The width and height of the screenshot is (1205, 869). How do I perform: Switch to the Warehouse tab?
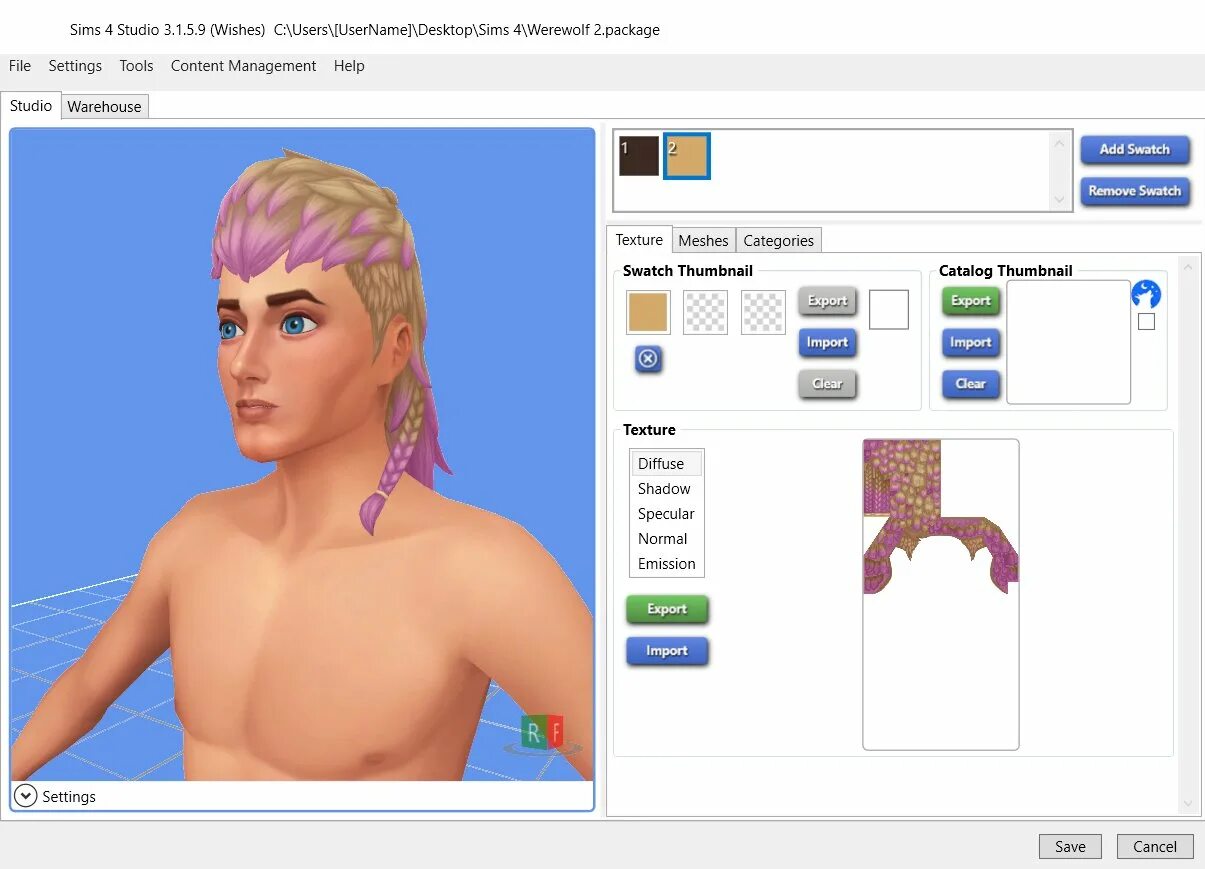104,106
